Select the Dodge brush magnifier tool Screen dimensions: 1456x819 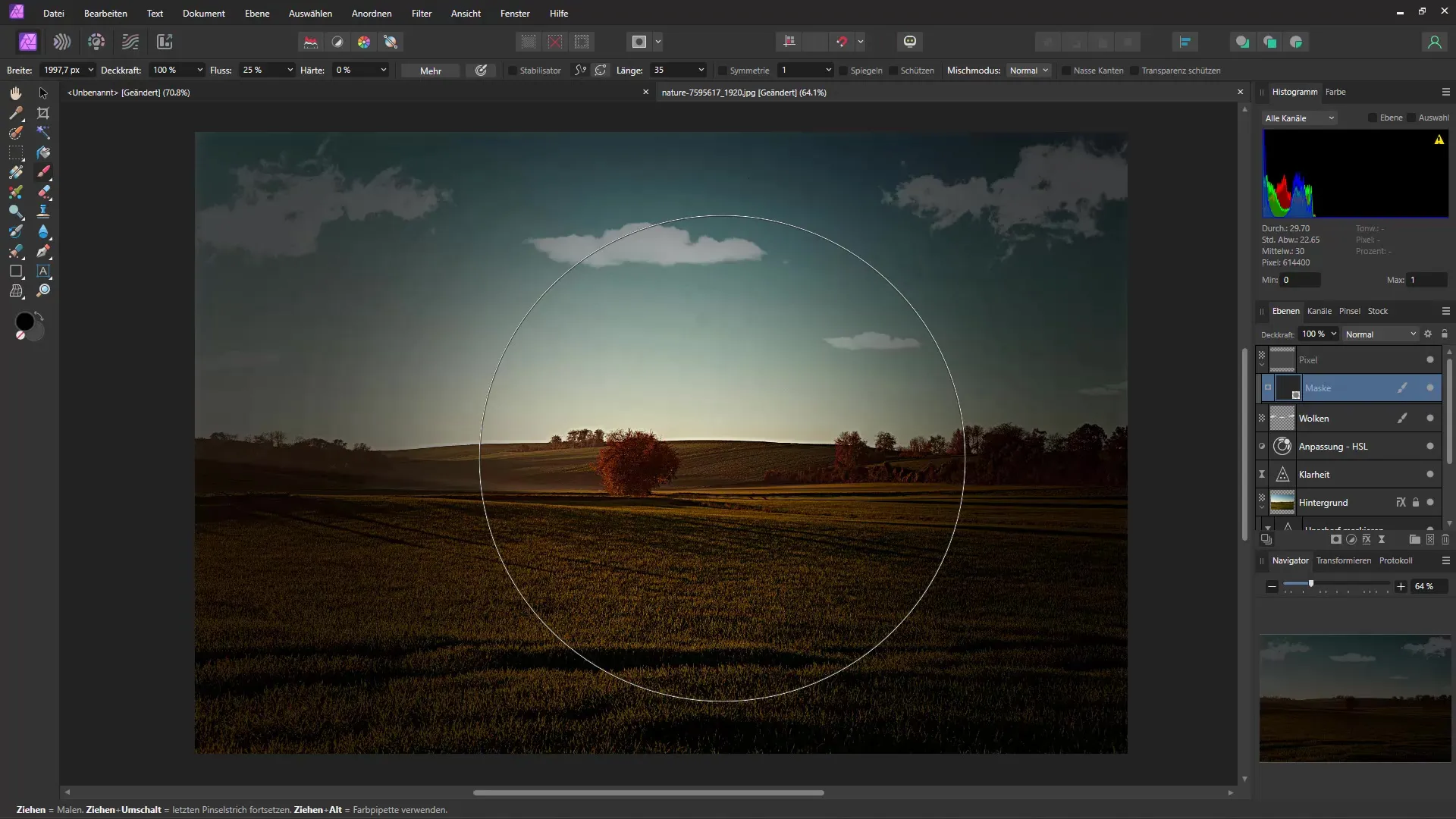(x=16, y=212)
